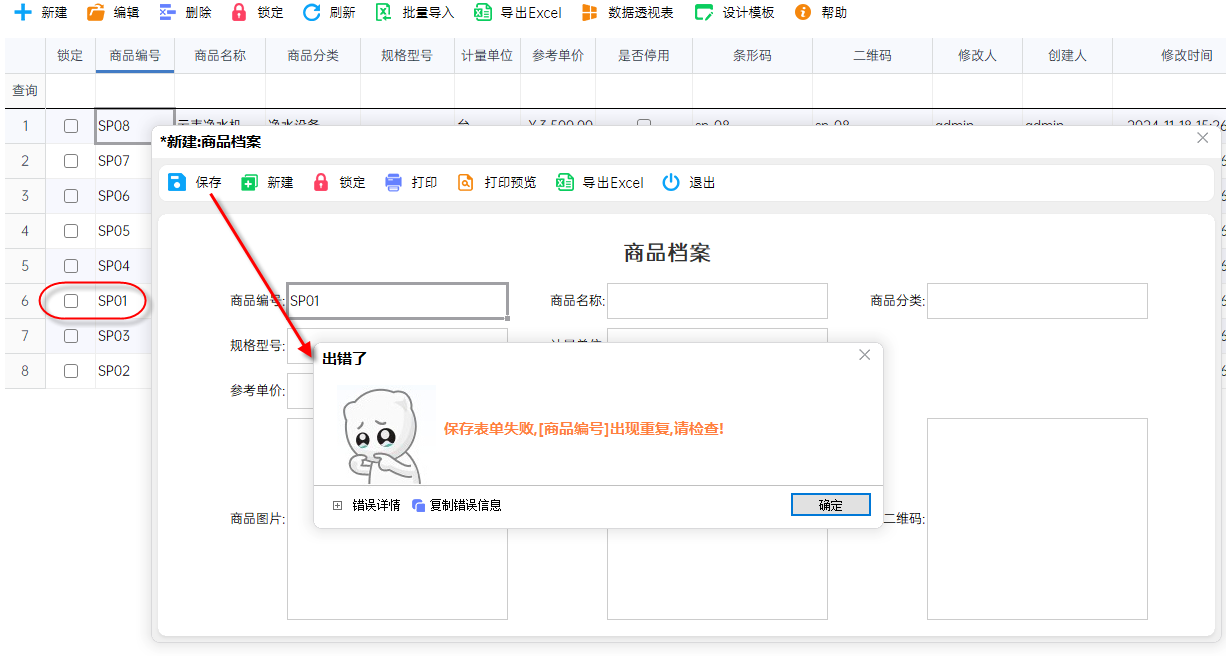Tick the checkbox in row SP02
This screenshot has height=656, width=1226.
coord(71,371)
